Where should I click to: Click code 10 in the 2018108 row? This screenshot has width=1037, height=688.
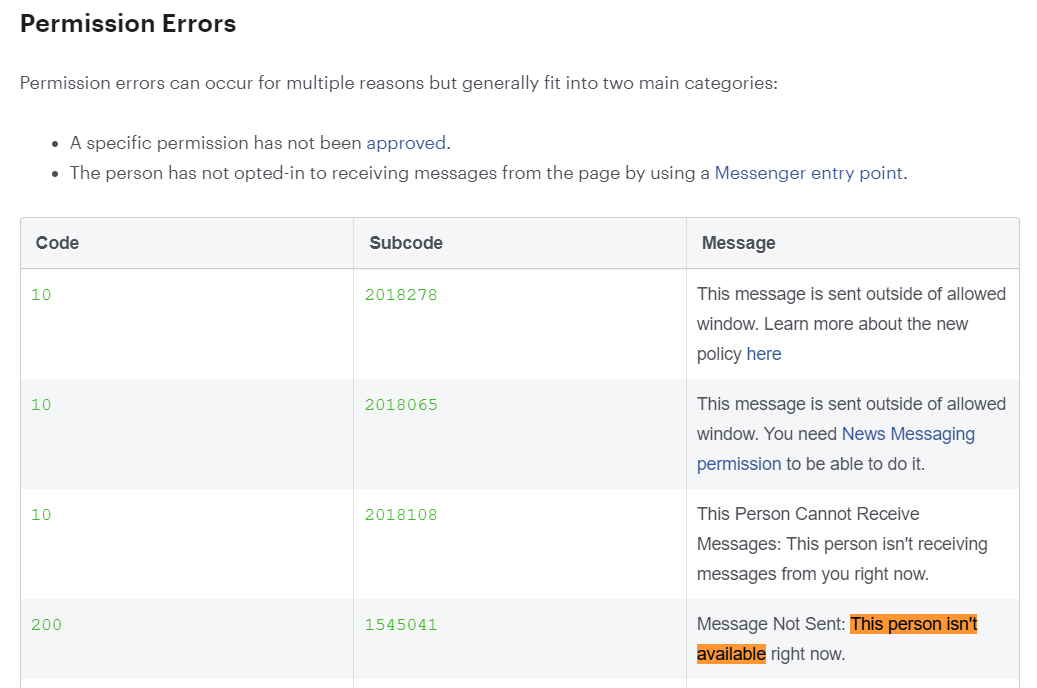41,515
